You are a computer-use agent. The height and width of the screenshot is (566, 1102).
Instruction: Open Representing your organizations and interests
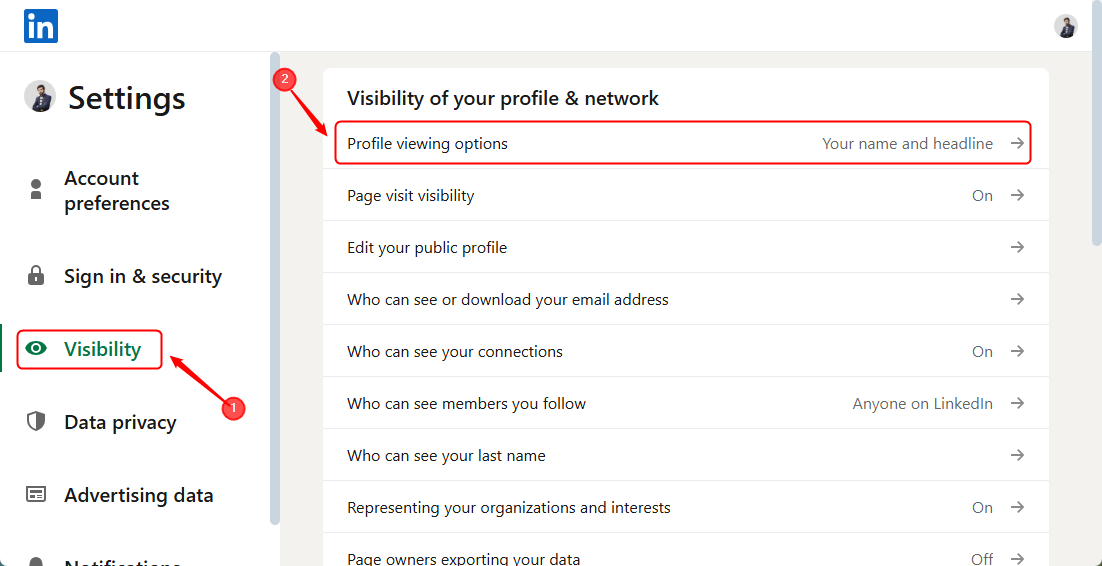pos(686,508)
